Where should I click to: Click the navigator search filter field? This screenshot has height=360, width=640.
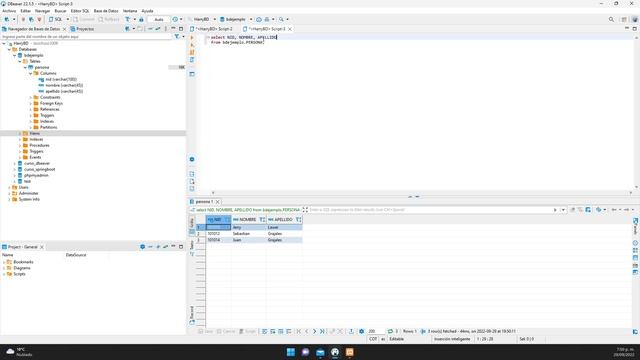86,36
